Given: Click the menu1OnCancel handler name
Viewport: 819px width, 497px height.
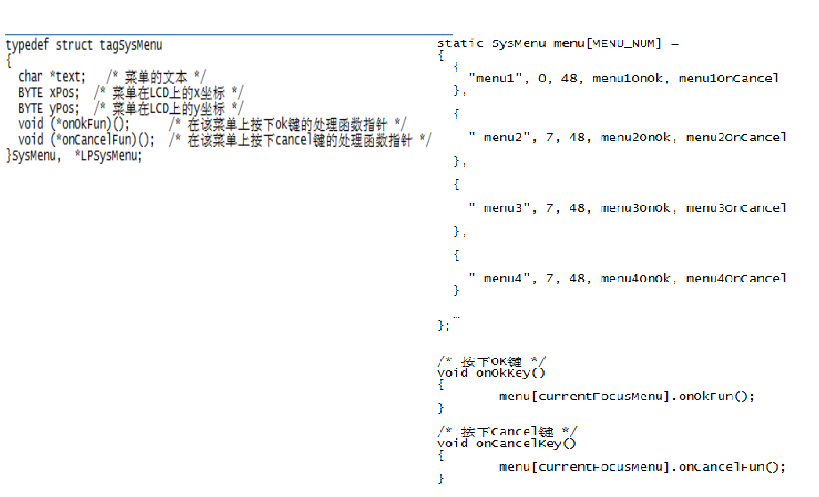Looking at the screenshot, I should 729,77.
